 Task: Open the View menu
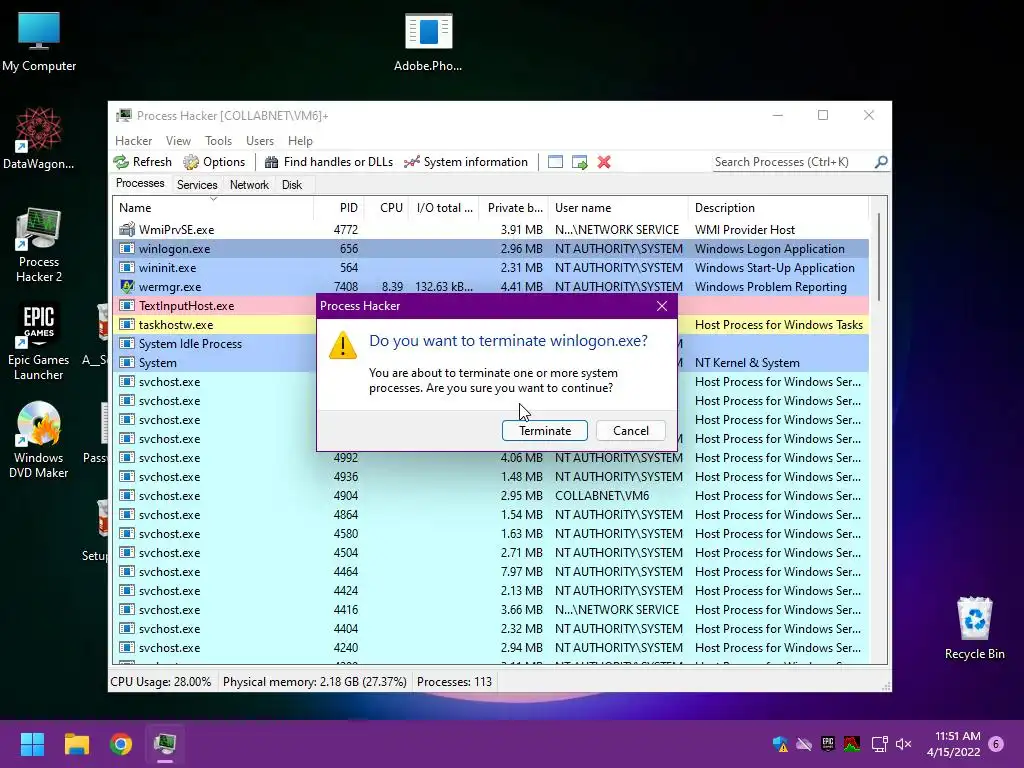tap(178, 141)
